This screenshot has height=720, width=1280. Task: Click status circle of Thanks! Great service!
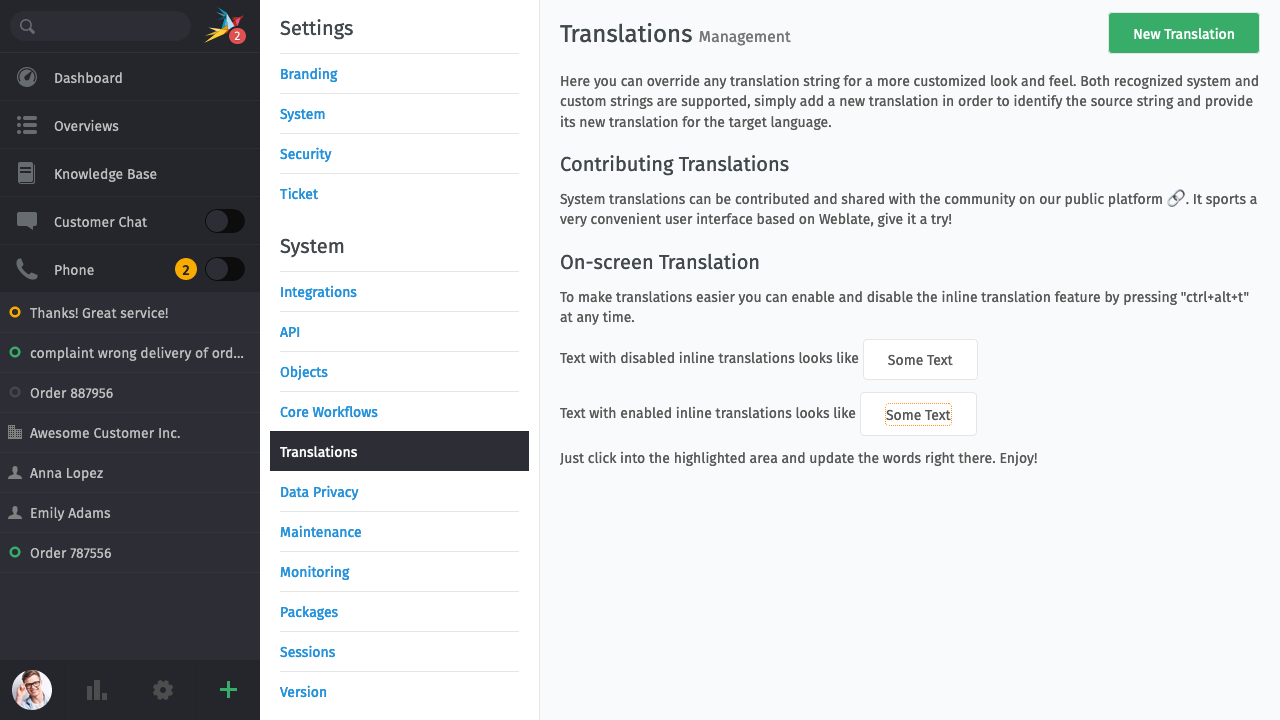point(15,313)
